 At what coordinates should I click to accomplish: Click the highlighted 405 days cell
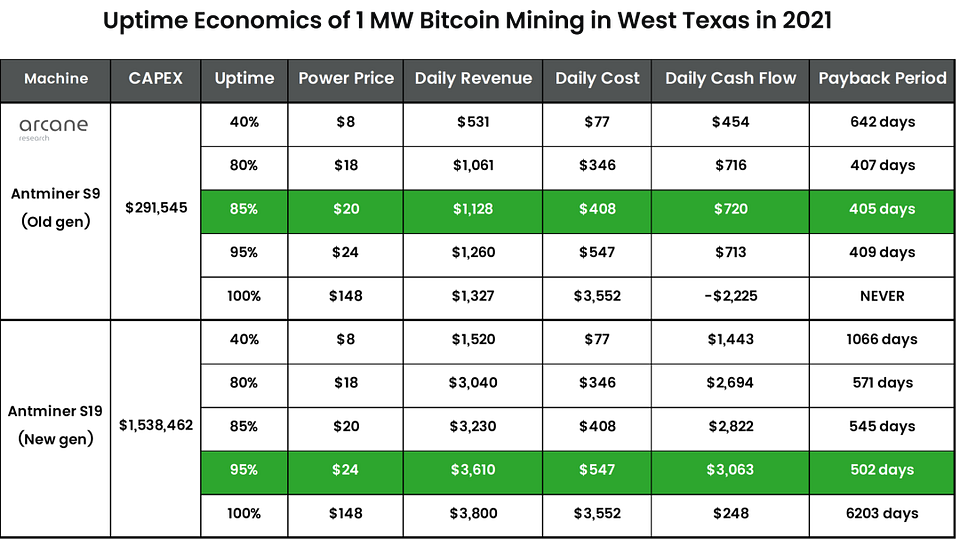coord(882,211)
